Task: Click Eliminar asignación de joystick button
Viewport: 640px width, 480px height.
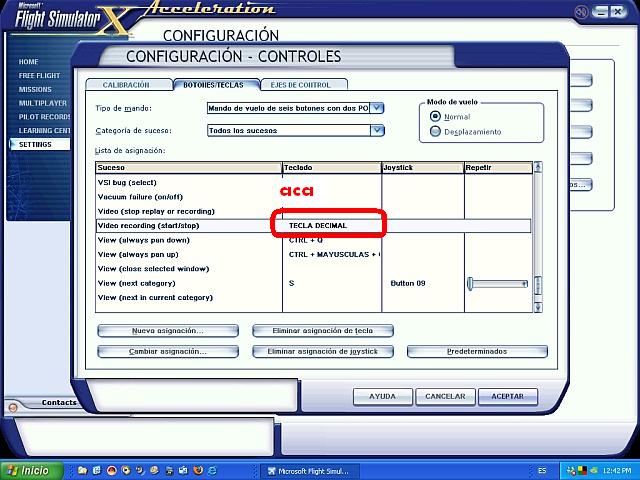Action: point(323,351)
